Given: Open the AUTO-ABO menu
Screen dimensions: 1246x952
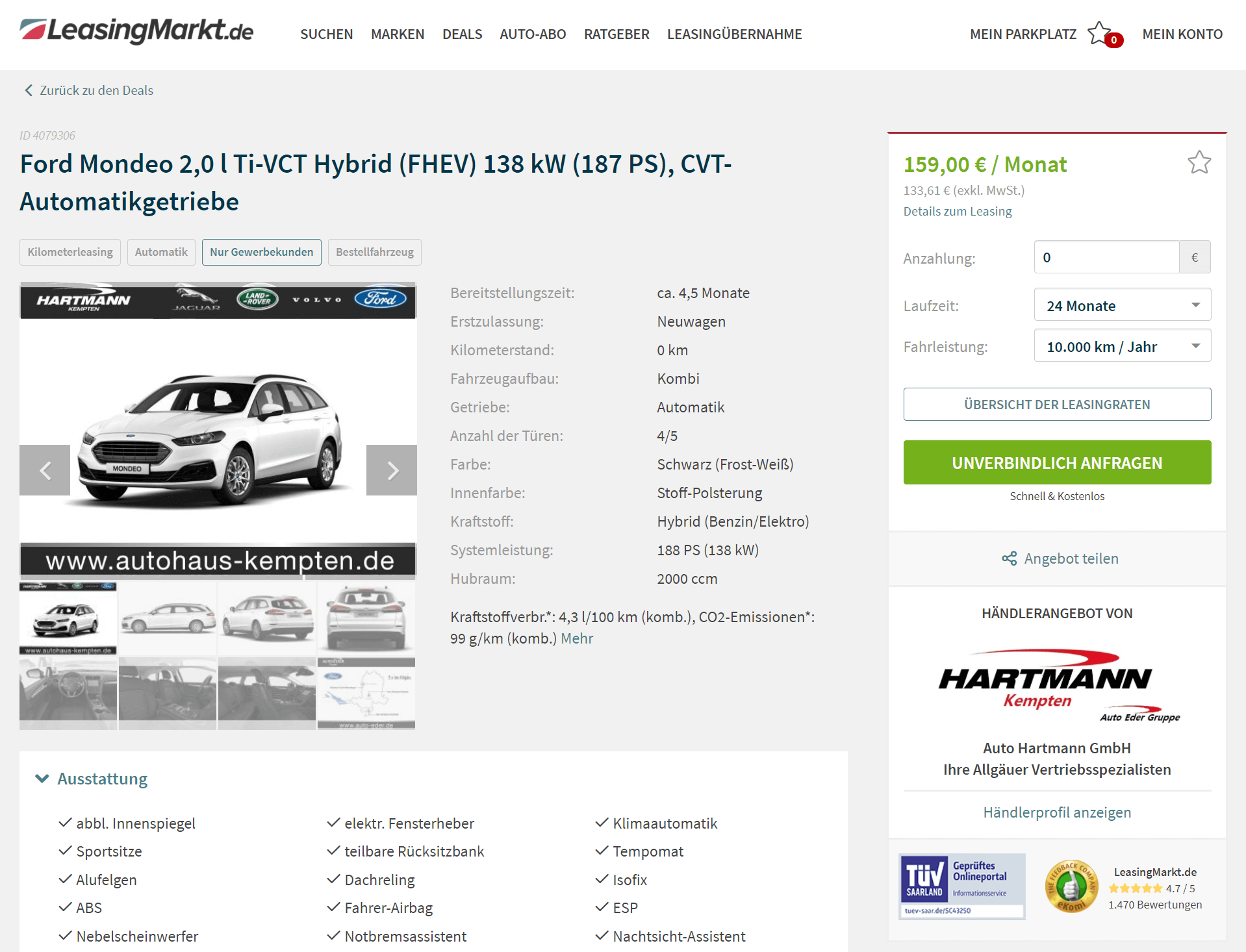Looking at the screenshot, I should click(533, 34).
